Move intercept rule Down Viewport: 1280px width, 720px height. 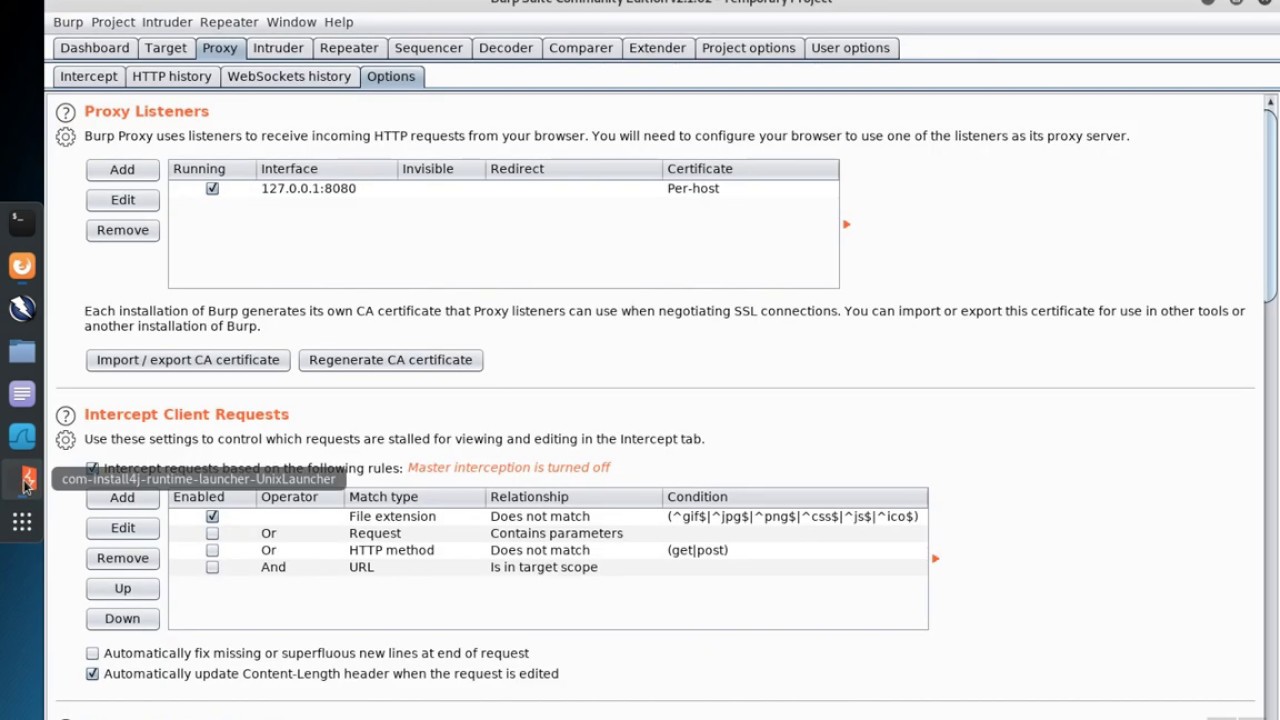click(122, 618)
